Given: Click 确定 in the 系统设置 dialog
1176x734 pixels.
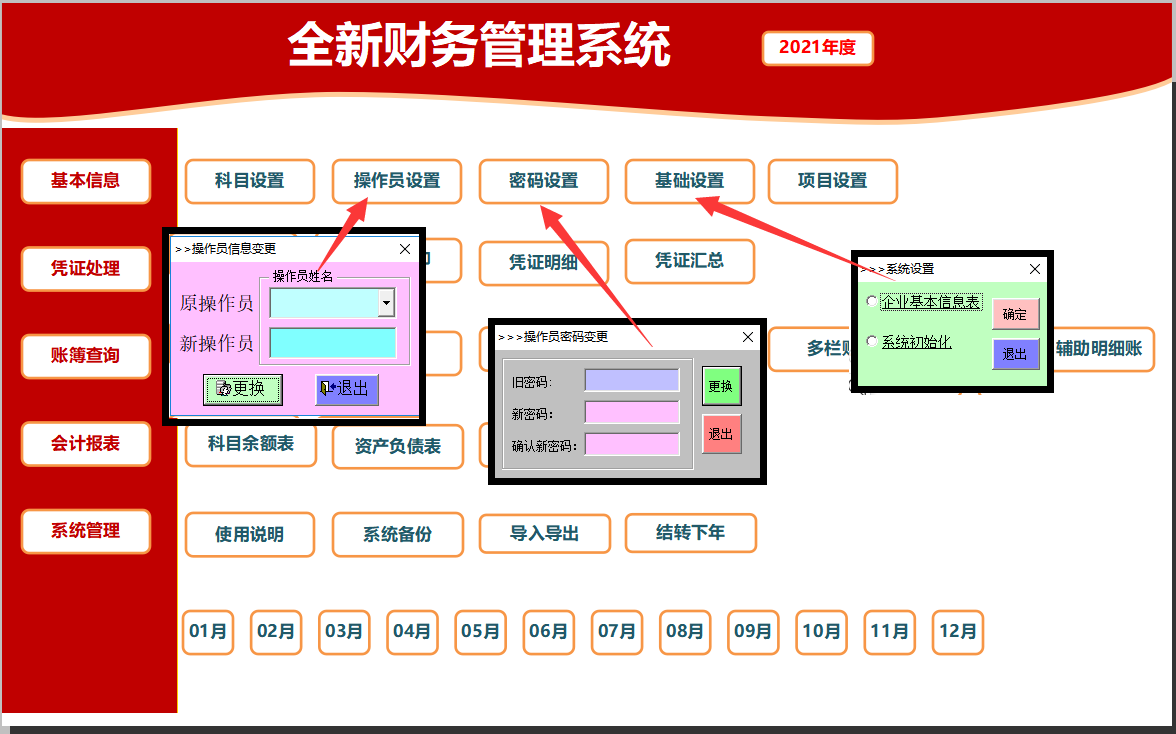Looking at the screenshot, I should click(1015, 313).
